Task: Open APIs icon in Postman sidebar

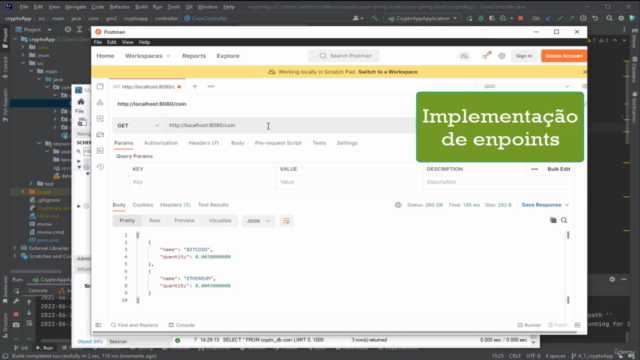Action: 100,102
